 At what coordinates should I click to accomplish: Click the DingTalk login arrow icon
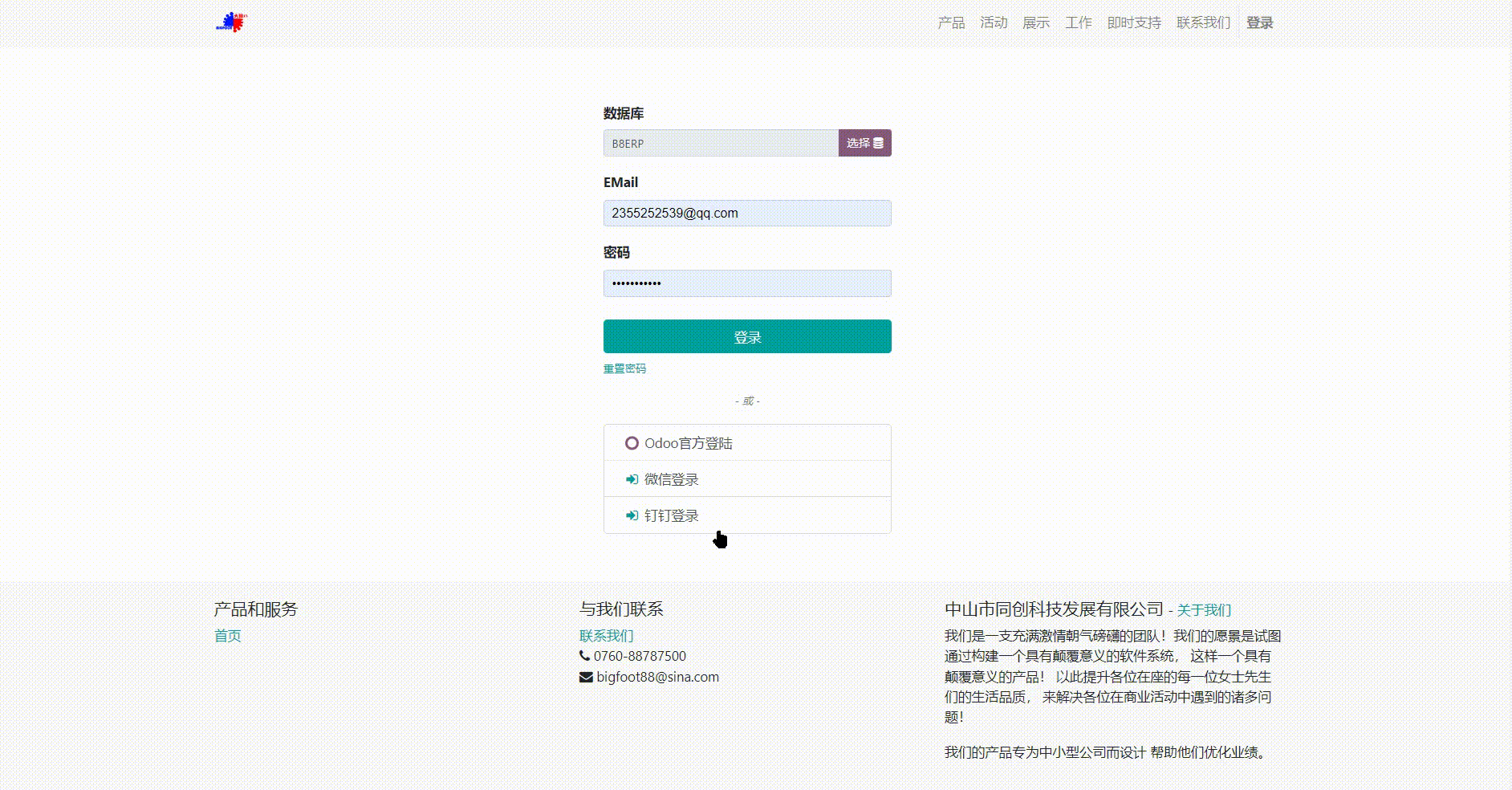tap(632, 515)
